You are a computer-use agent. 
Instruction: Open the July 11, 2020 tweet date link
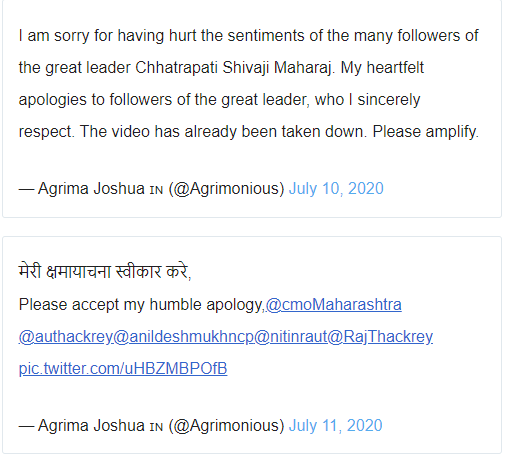pyautogui.click(x=335, y=426)
